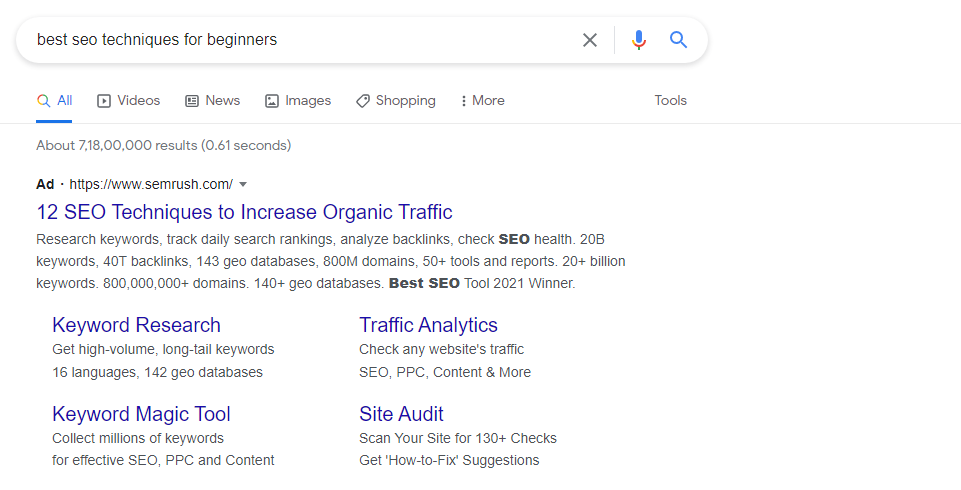This screenshot has width=961, height=490.
Task: Expand the ad info arrow beside semrush URL
Action: (243, 184)
